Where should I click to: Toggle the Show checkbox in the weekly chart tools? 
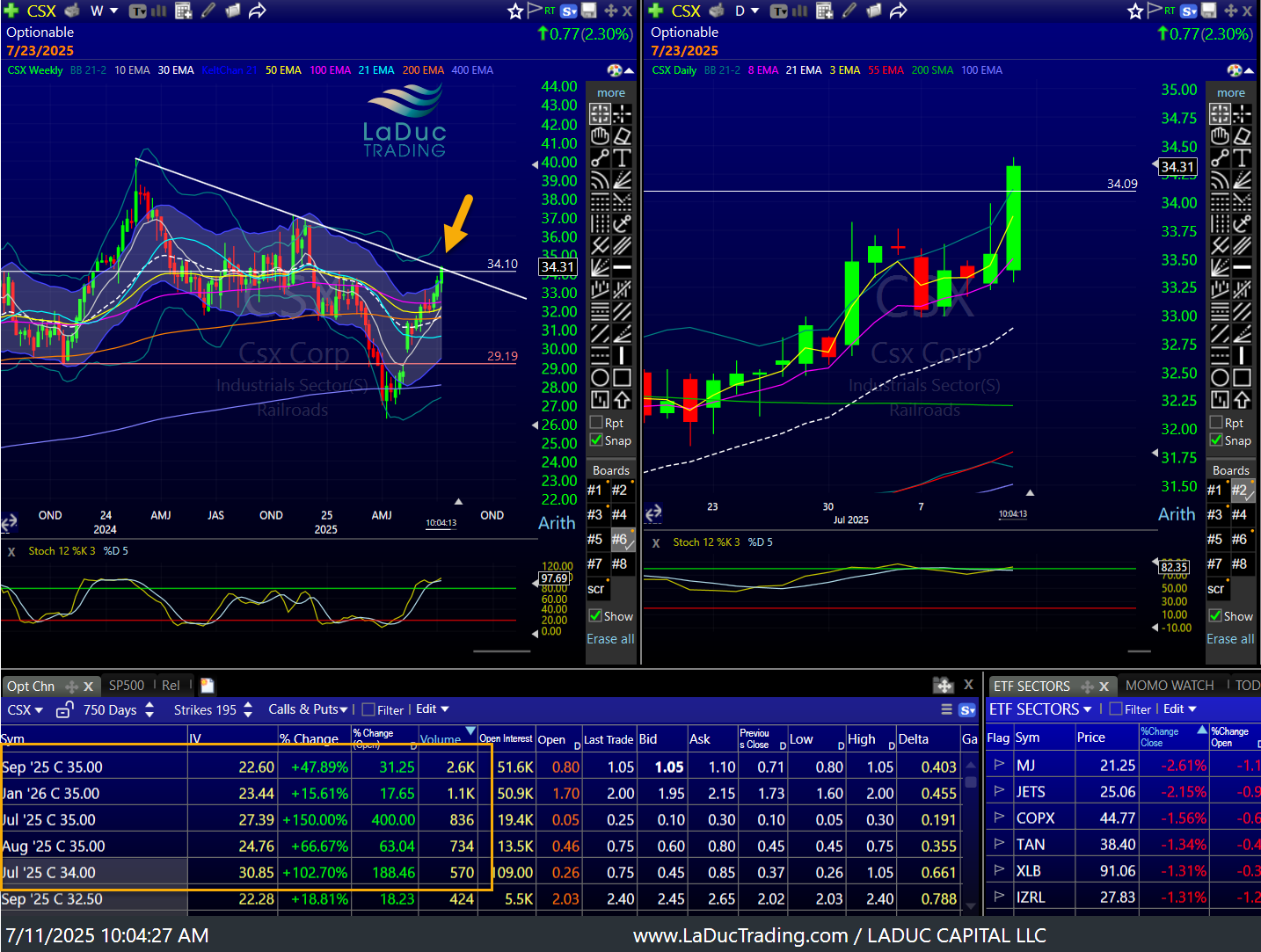pyautogui.click(x=596, y=616)
